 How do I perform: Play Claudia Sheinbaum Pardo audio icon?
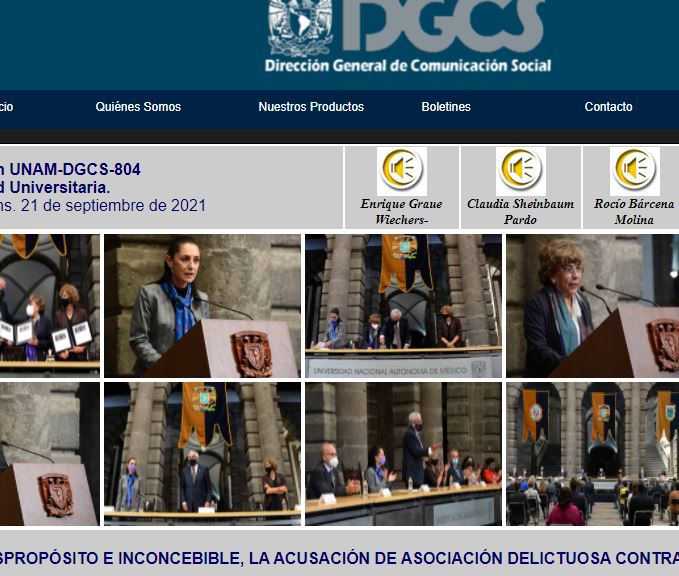[521, 172]
